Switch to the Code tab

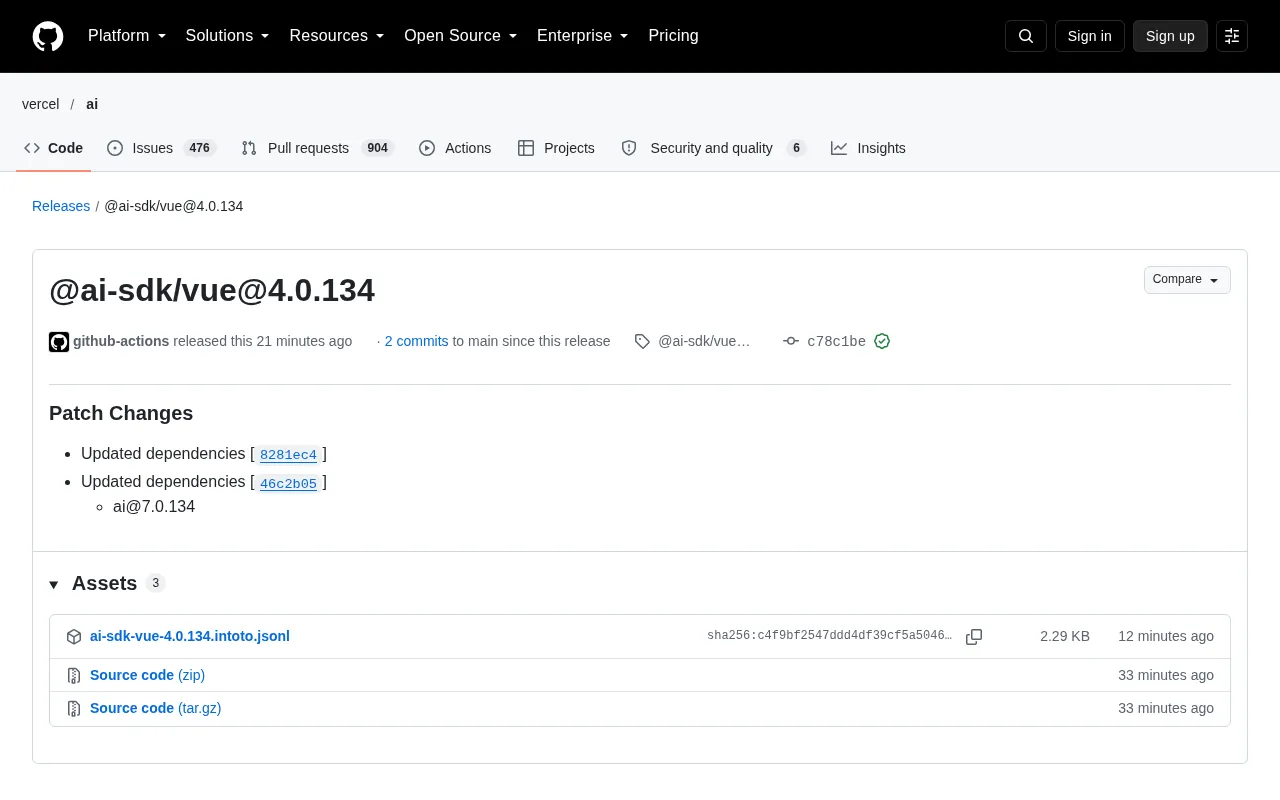(x=54, y=148)
